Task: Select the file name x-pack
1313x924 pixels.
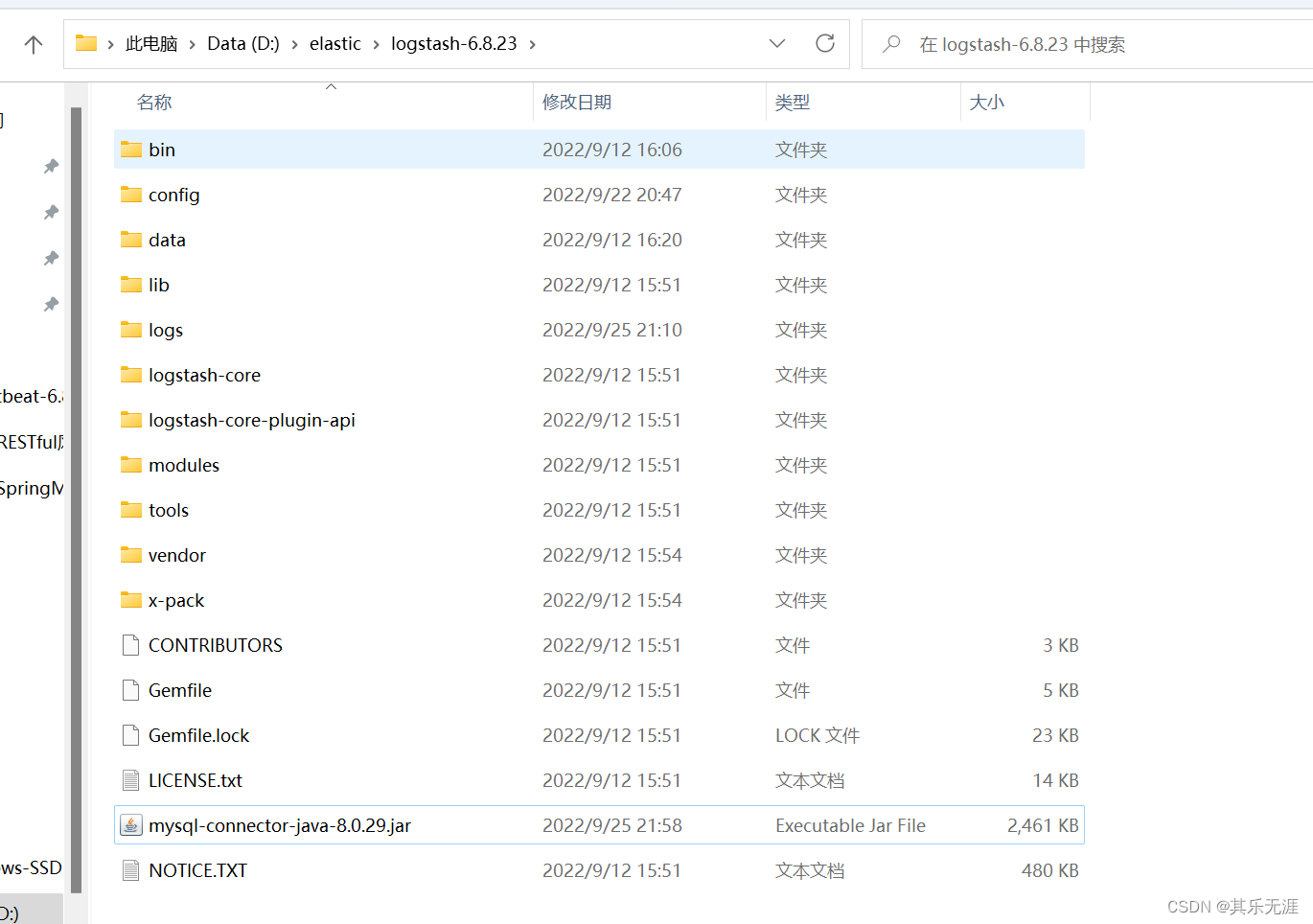Action: tap(176, 601)
